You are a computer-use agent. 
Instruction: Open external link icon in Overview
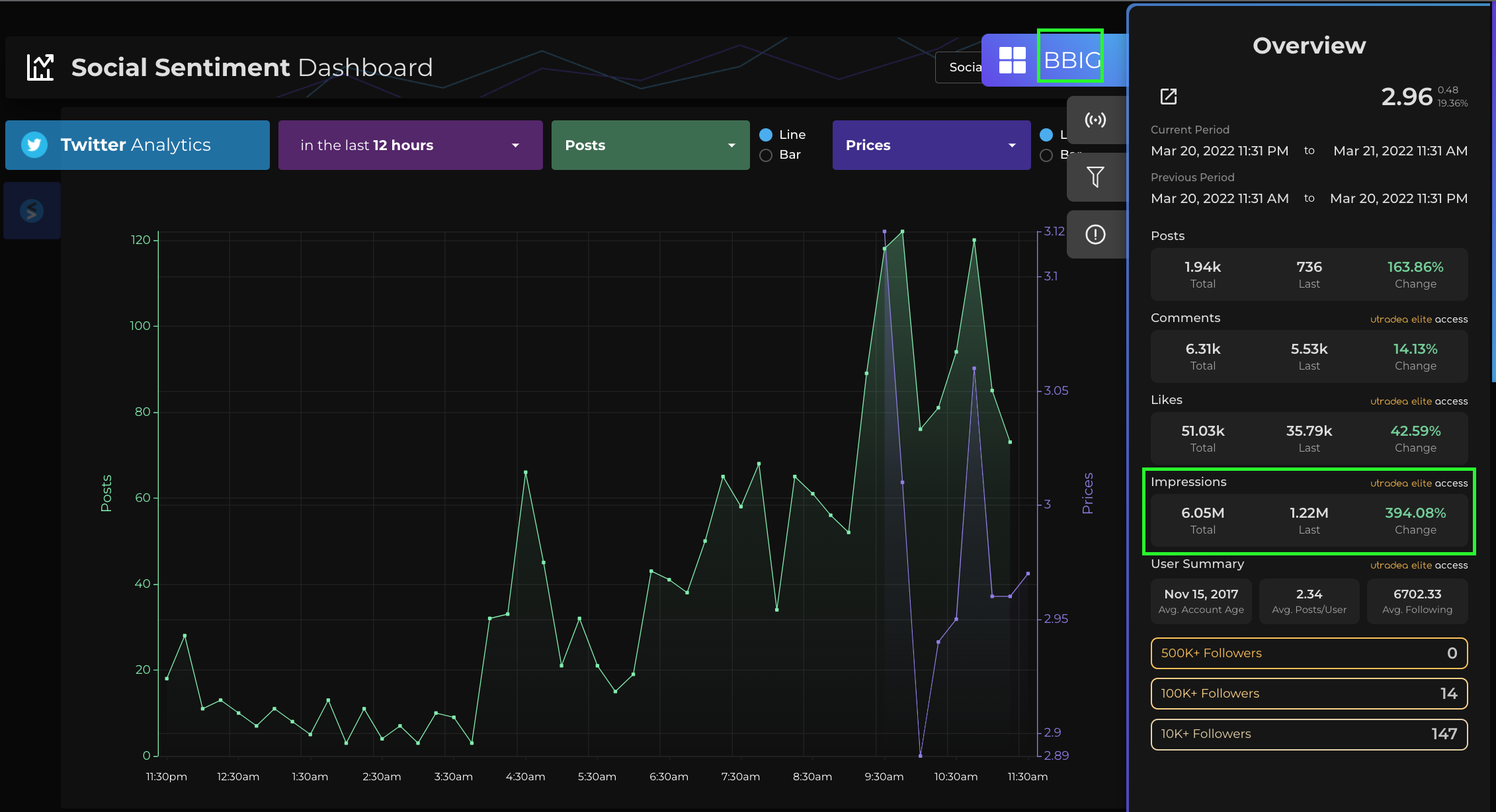(1169, 97)
